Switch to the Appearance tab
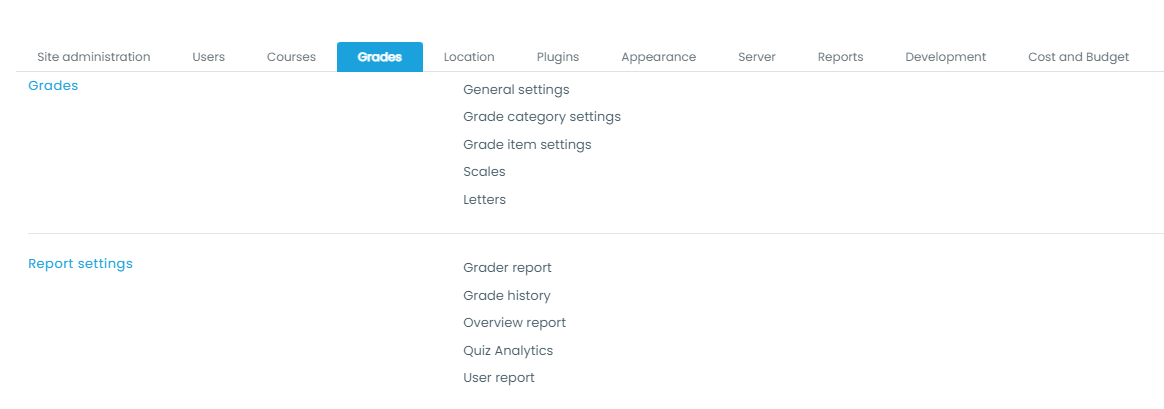1164x409 pixels. tap(658, 57)
